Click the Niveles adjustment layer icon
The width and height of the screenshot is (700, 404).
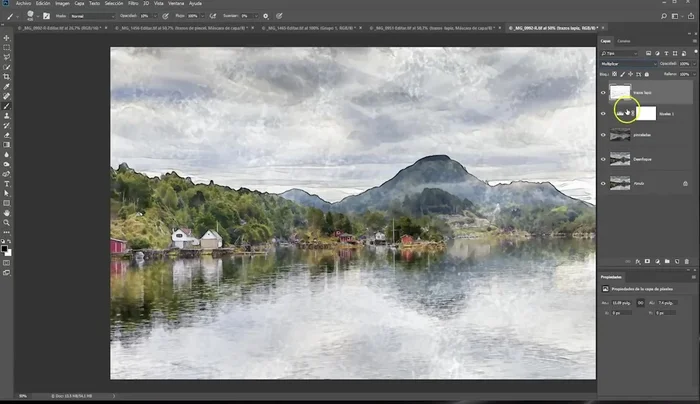[620, 113]
